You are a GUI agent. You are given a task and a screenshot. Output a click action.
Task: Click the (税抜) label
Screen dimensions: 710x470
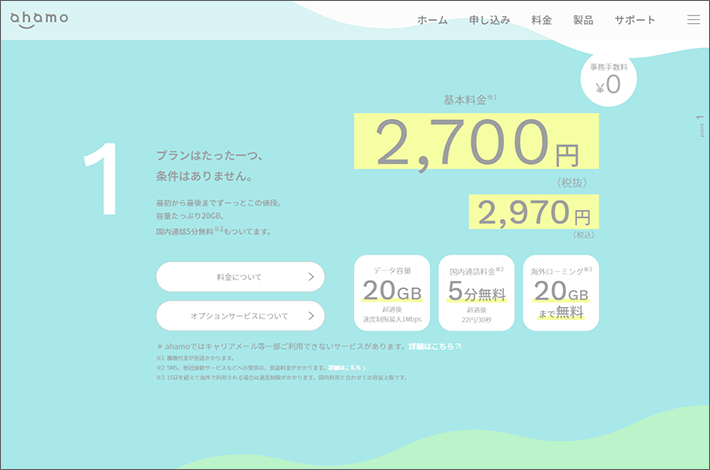pyautogui.click(x=572, y=183)
